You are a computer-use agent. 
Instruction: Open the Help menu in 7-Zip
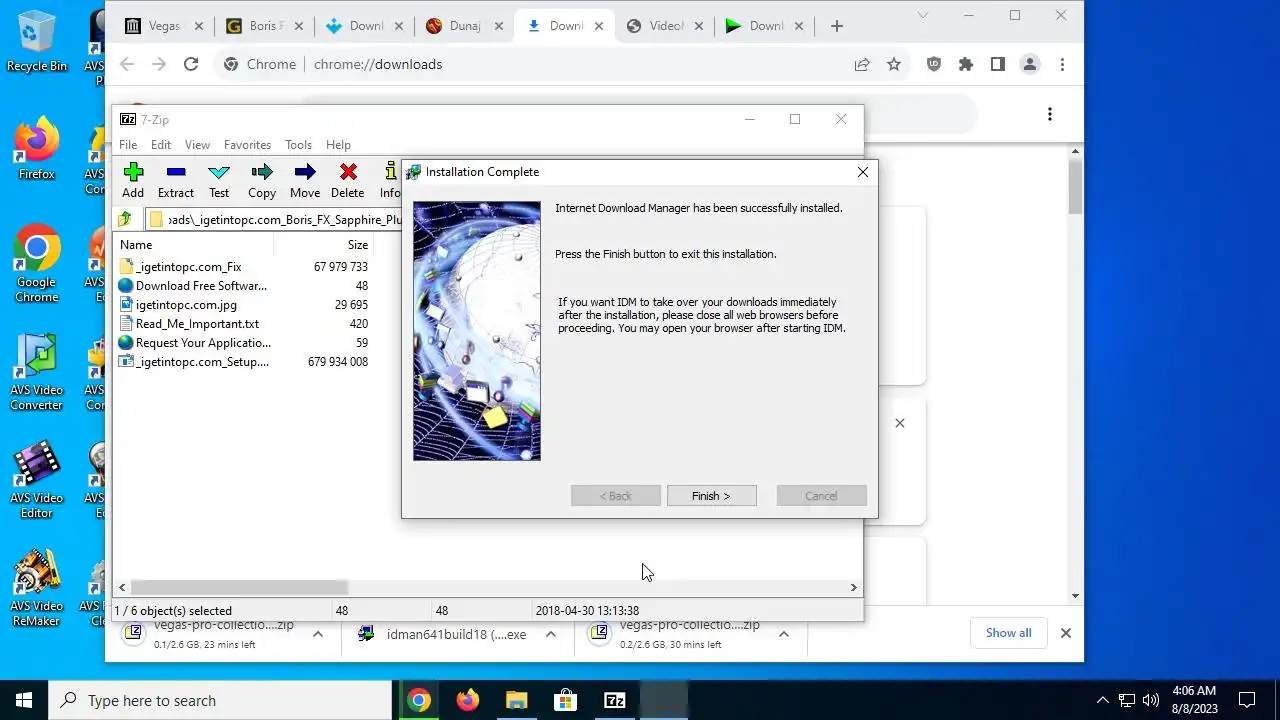coord(338,145)
